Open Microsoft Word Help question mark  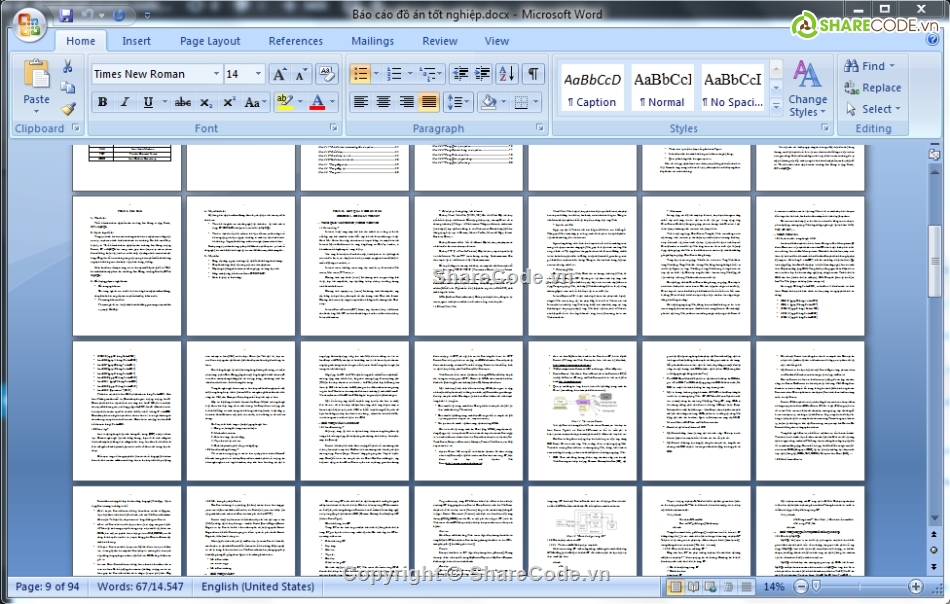[932, 39]
